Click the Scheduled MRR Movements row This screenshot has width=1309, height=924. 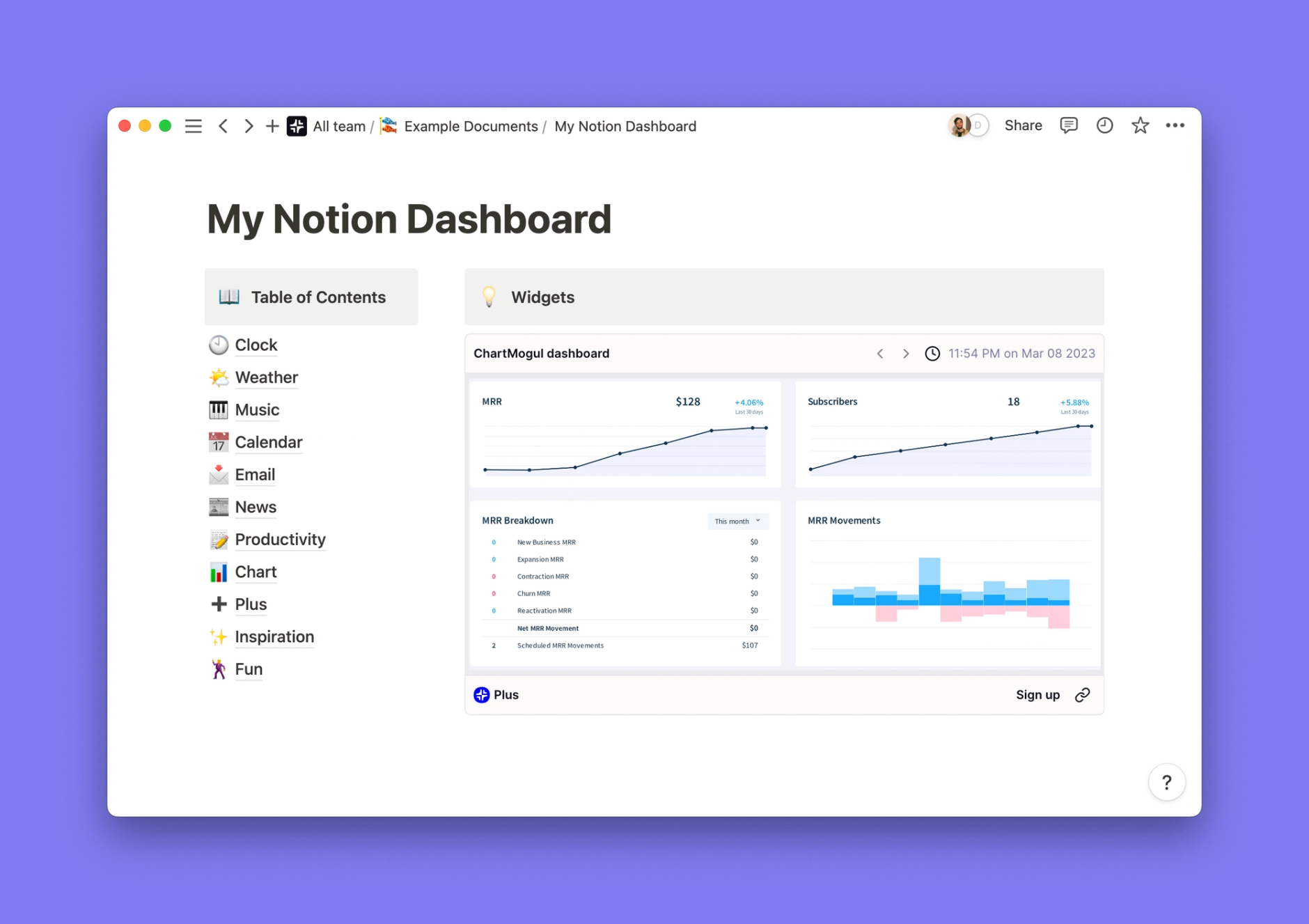point(625,645)
